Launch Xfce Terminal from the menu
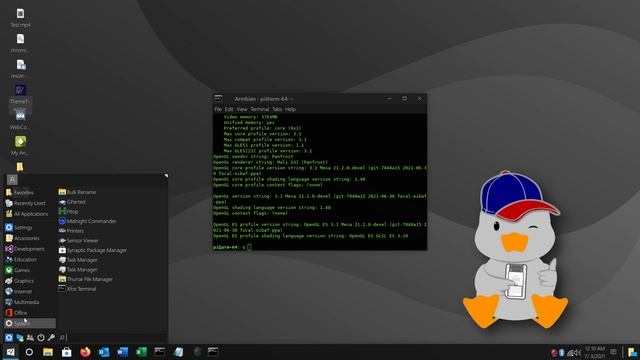 (x=77, y=289)
